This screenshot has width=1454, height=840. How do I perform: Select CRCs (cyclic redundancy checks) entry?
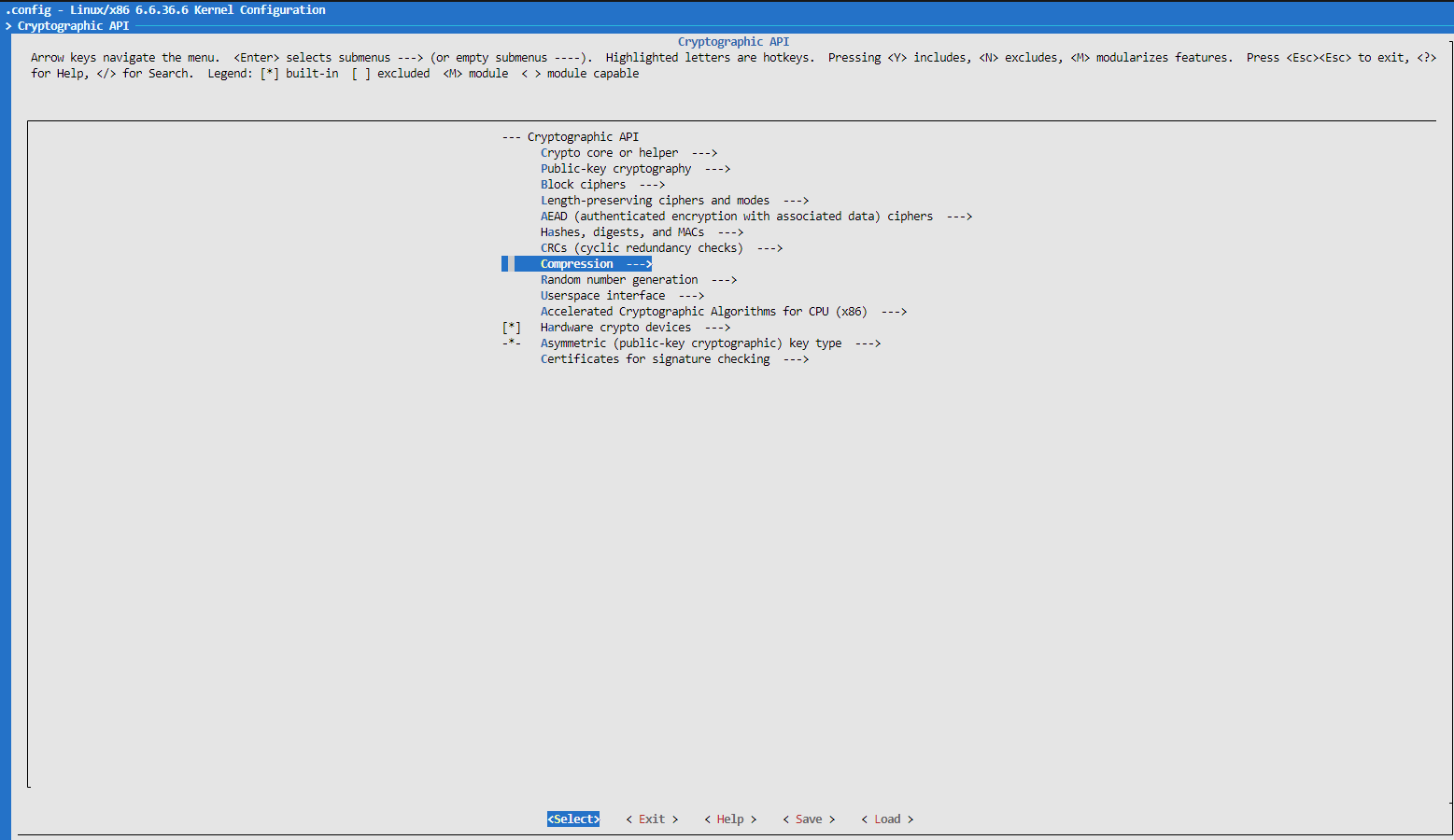point(642,248)
